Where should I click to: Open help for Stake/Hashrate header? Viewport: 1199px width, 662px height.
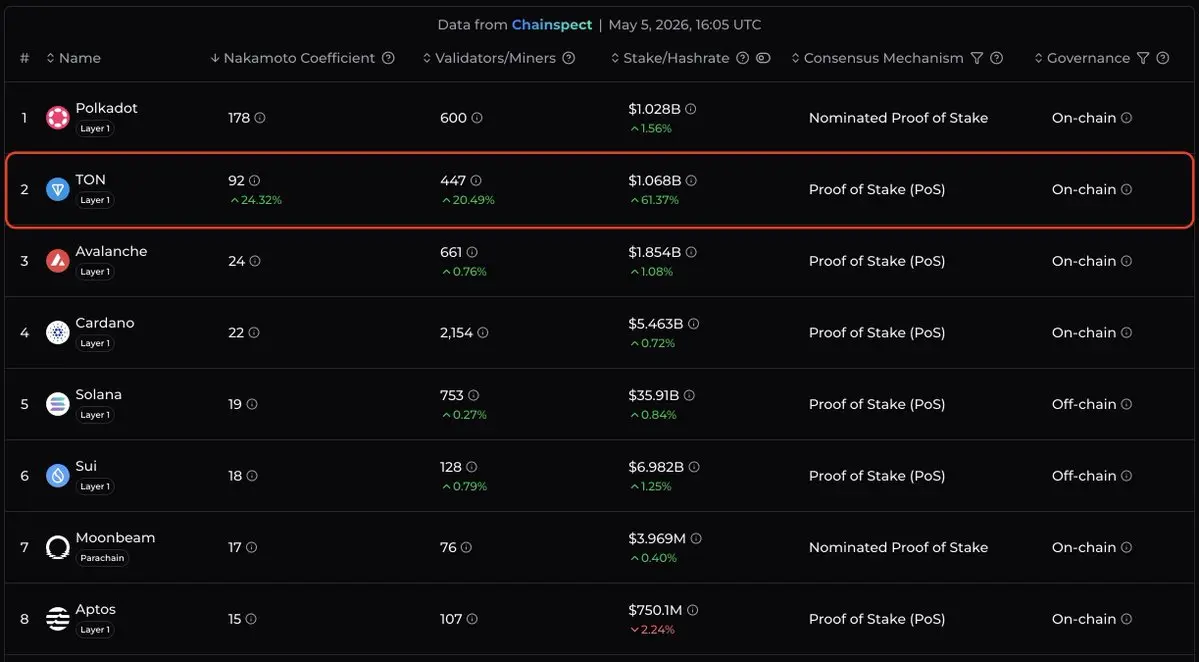pyautogui.click(x=742, y=58)
